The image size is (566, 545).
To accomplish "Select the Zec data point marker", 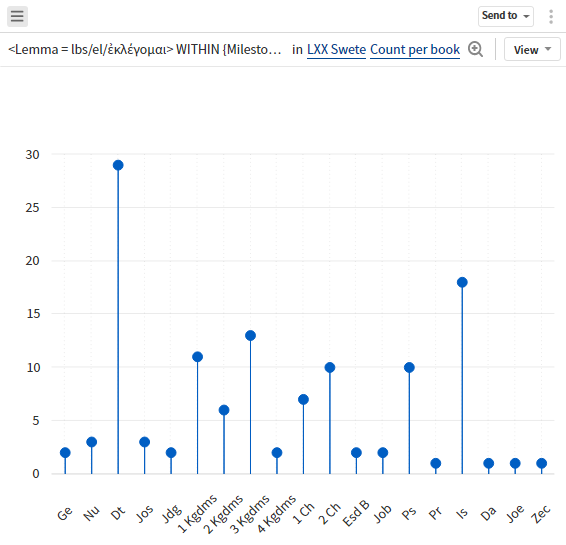I will (x=541, y=463).
